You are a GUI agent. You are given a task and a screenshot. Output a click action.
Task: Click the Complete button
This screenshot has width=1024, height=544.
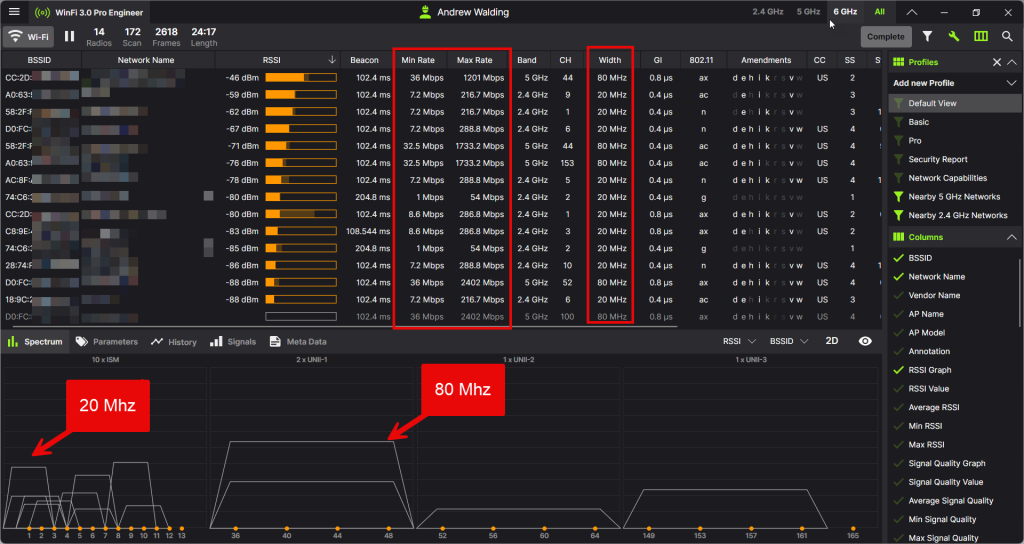885,37
